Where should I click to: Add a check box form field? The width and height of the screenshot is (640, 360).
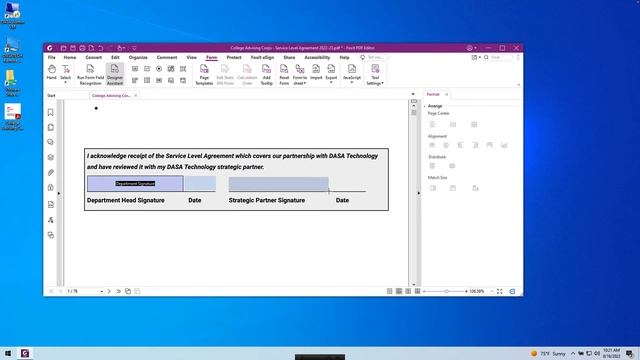click(147, 69)
